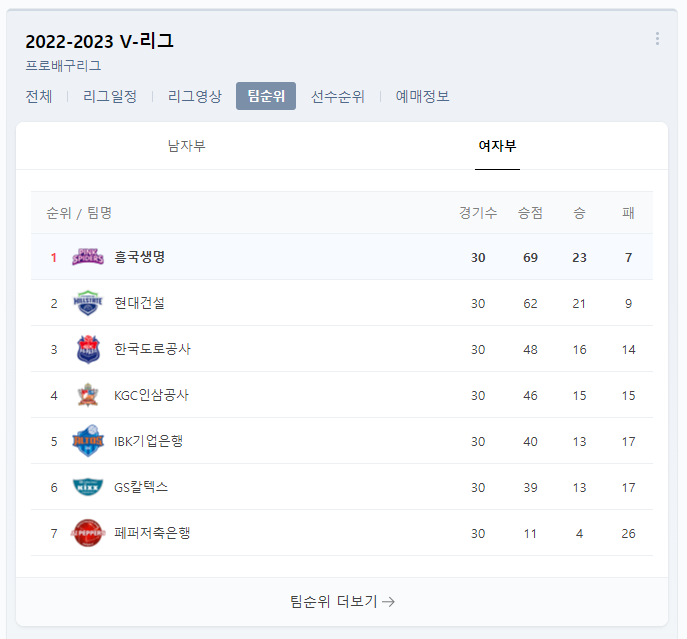Open the three-dot more options menu
687x639 pixels.
657,39
